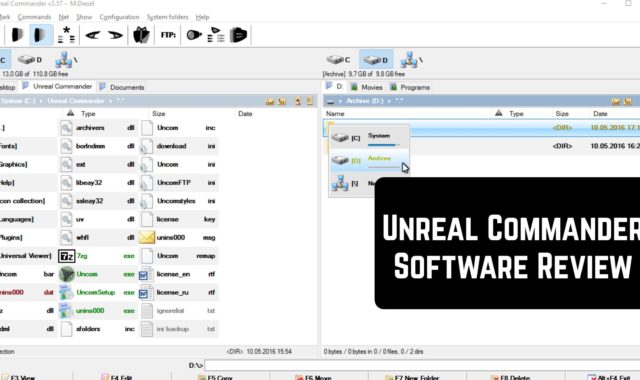This screenshot has width=640, height=380.
Task: Click first folder icon on right path bar
Action: coord(616,101)
